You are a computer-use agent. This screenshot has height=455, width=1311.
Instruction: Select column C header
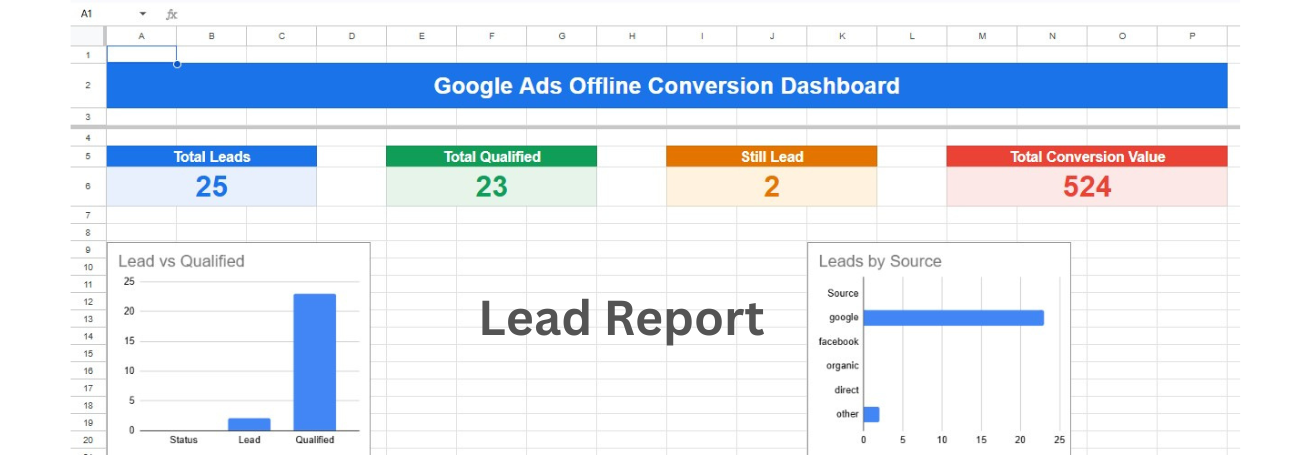281,36
